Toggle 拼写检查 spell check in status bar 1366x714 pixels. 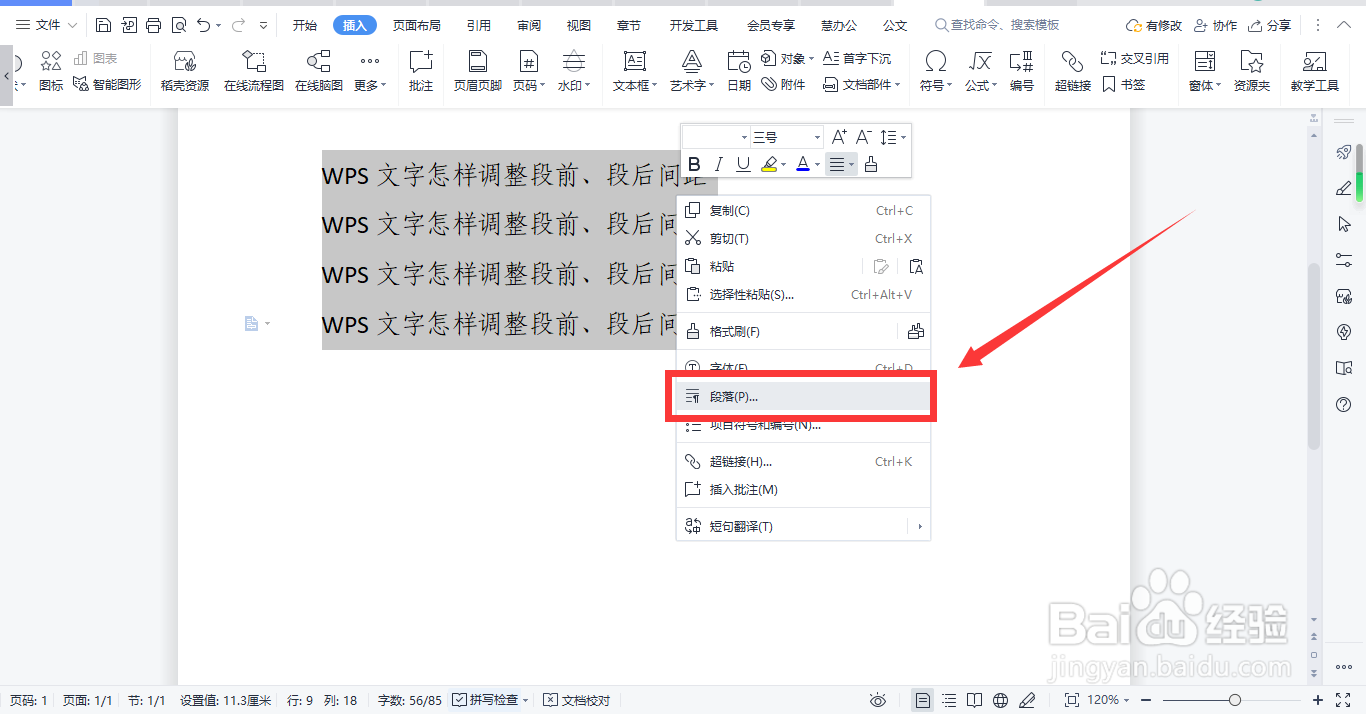click(491, 700)
